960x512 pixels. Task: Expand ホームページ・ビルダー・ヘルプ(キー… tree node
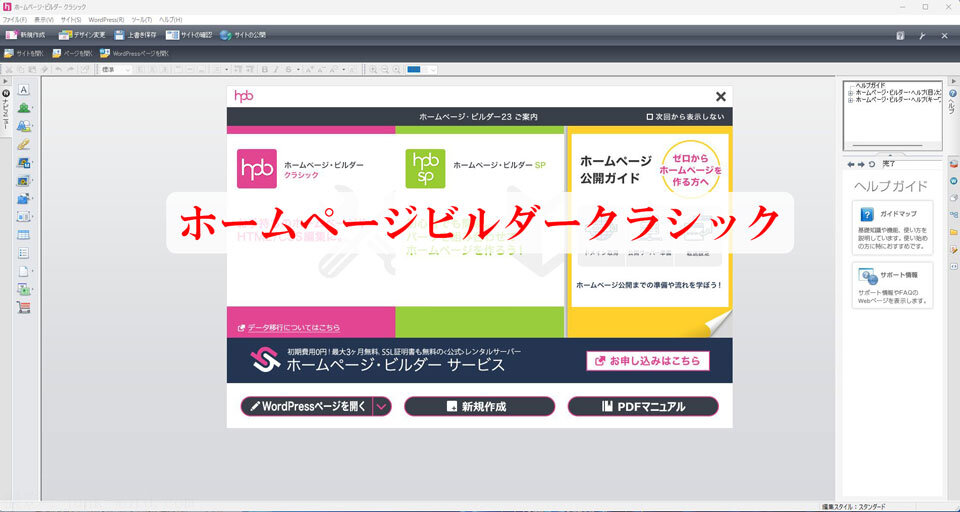(x=850, y=99)
